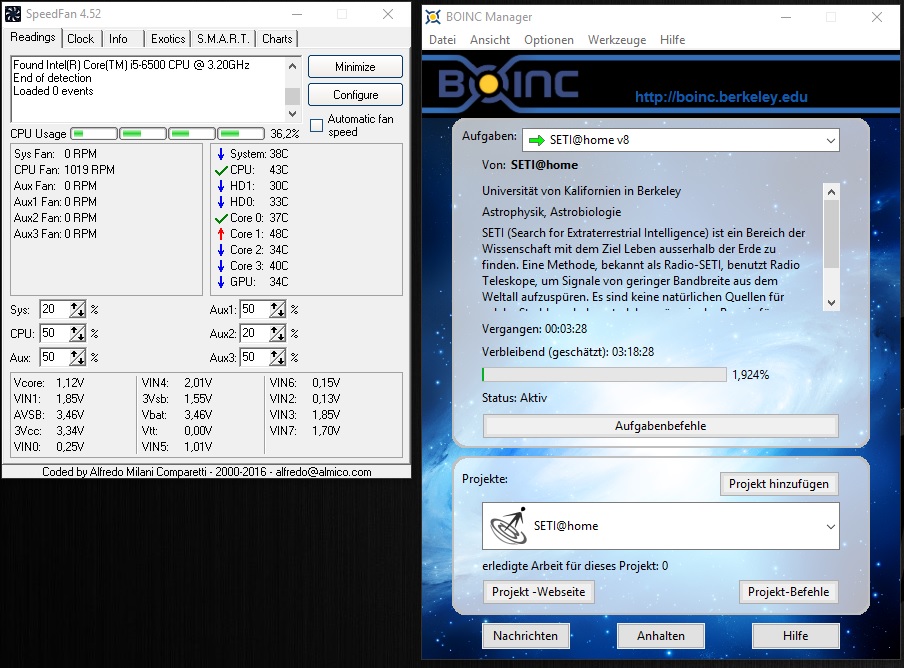
Task: Switch to the Info tab
Action: point(118,39)
